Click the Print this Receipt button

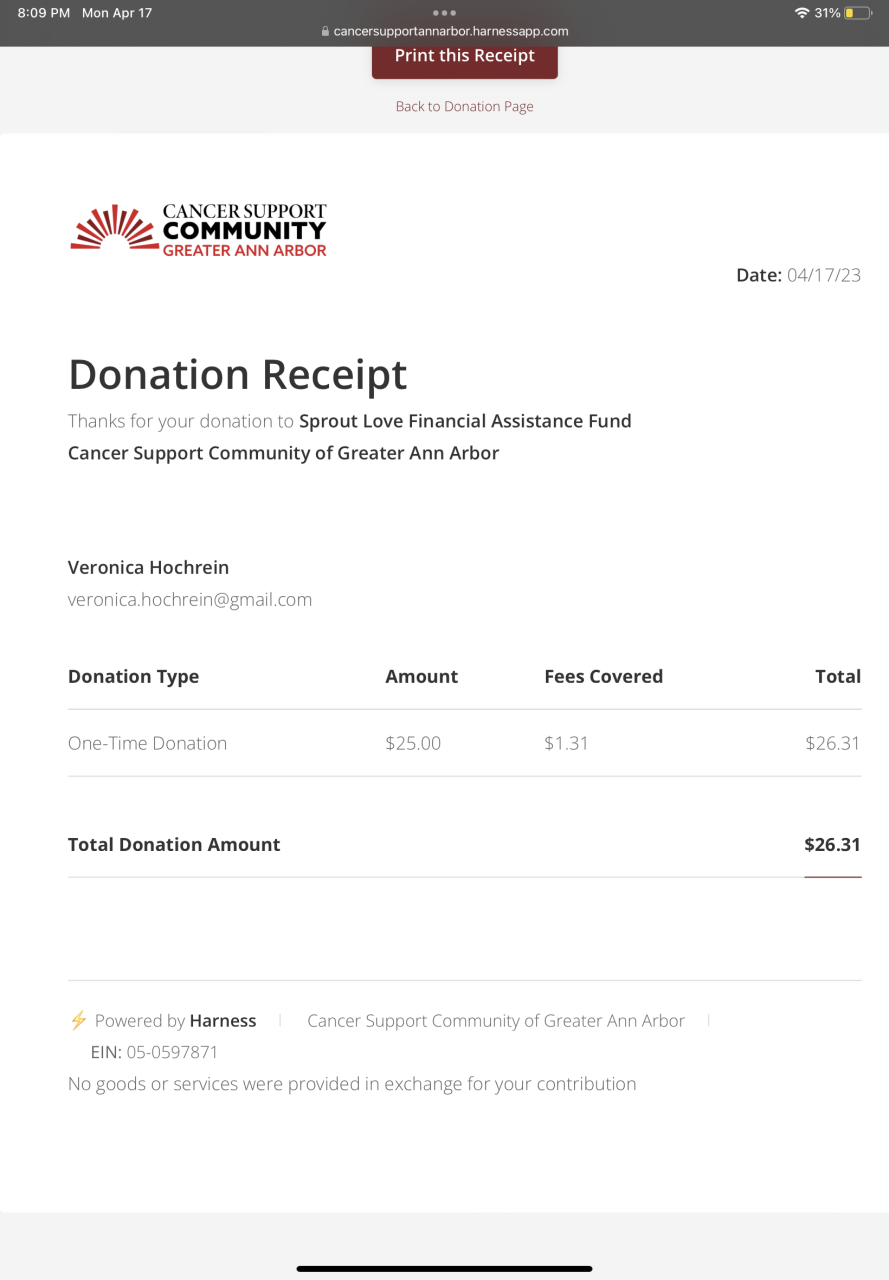464,58
